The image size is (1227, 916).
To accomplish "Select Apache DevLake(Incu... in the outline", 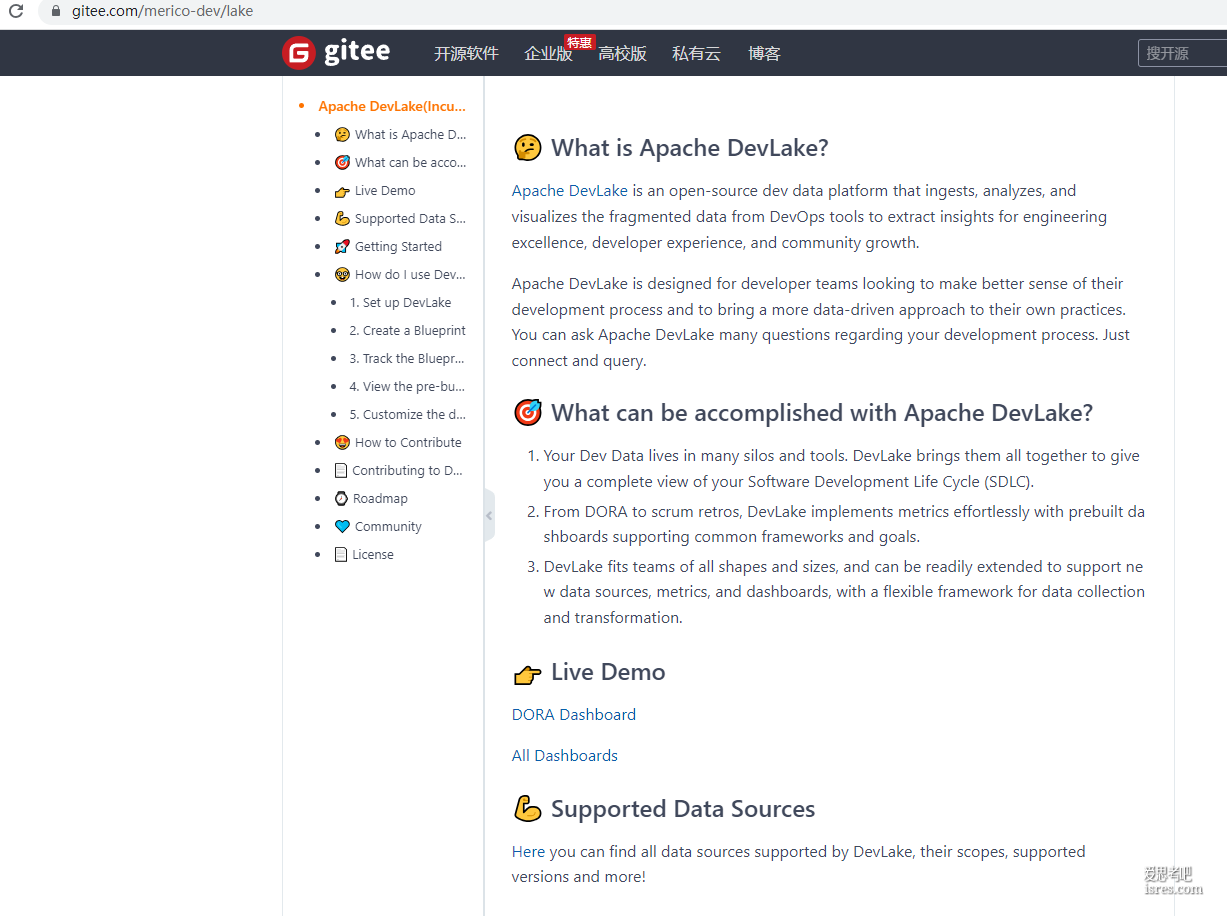I will pos(392,107).
